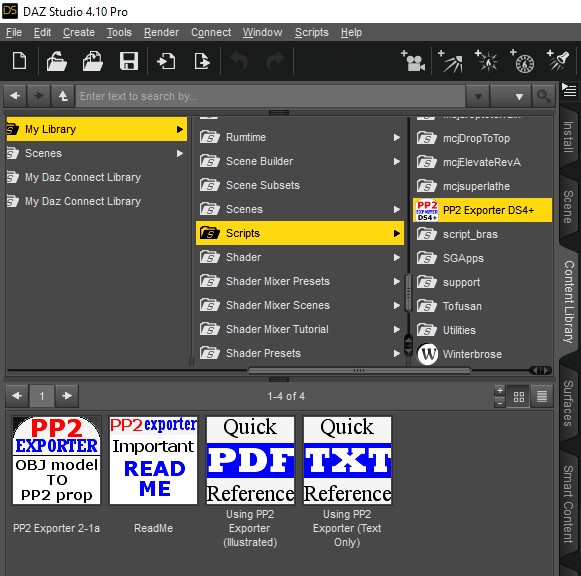The image size is (581, 576).
Task: Switch to grid icon view
Action: (x=519, y=397)
